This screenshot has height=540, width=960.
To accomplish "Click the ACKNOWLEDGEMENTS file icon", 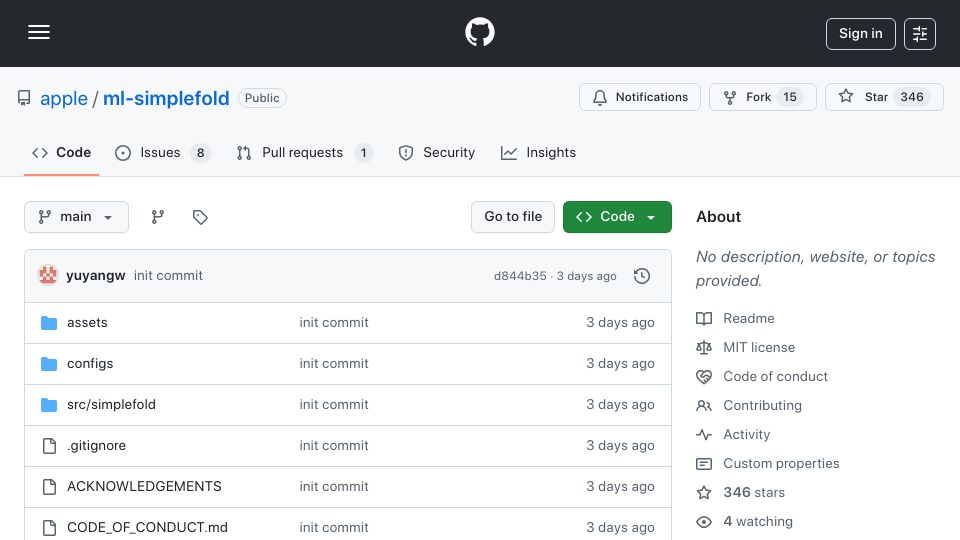I will click(x=49, y=487).
